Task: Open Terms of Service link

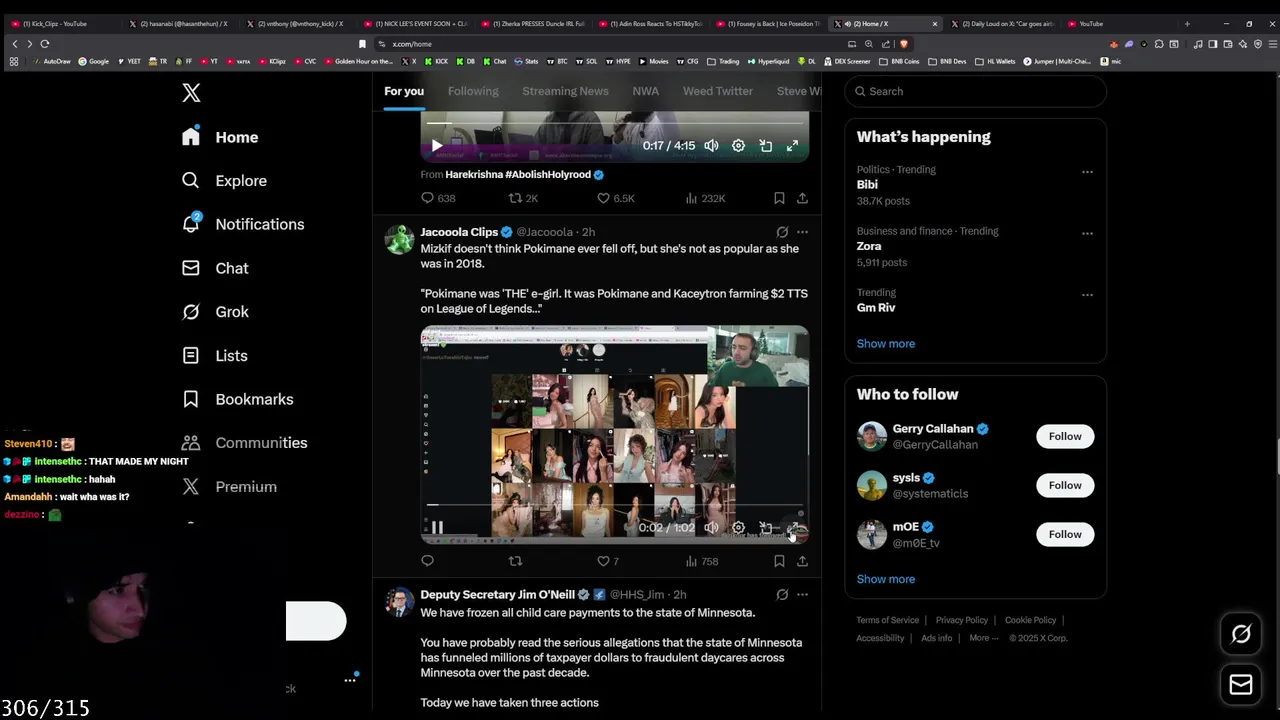Action: (887, 620)
